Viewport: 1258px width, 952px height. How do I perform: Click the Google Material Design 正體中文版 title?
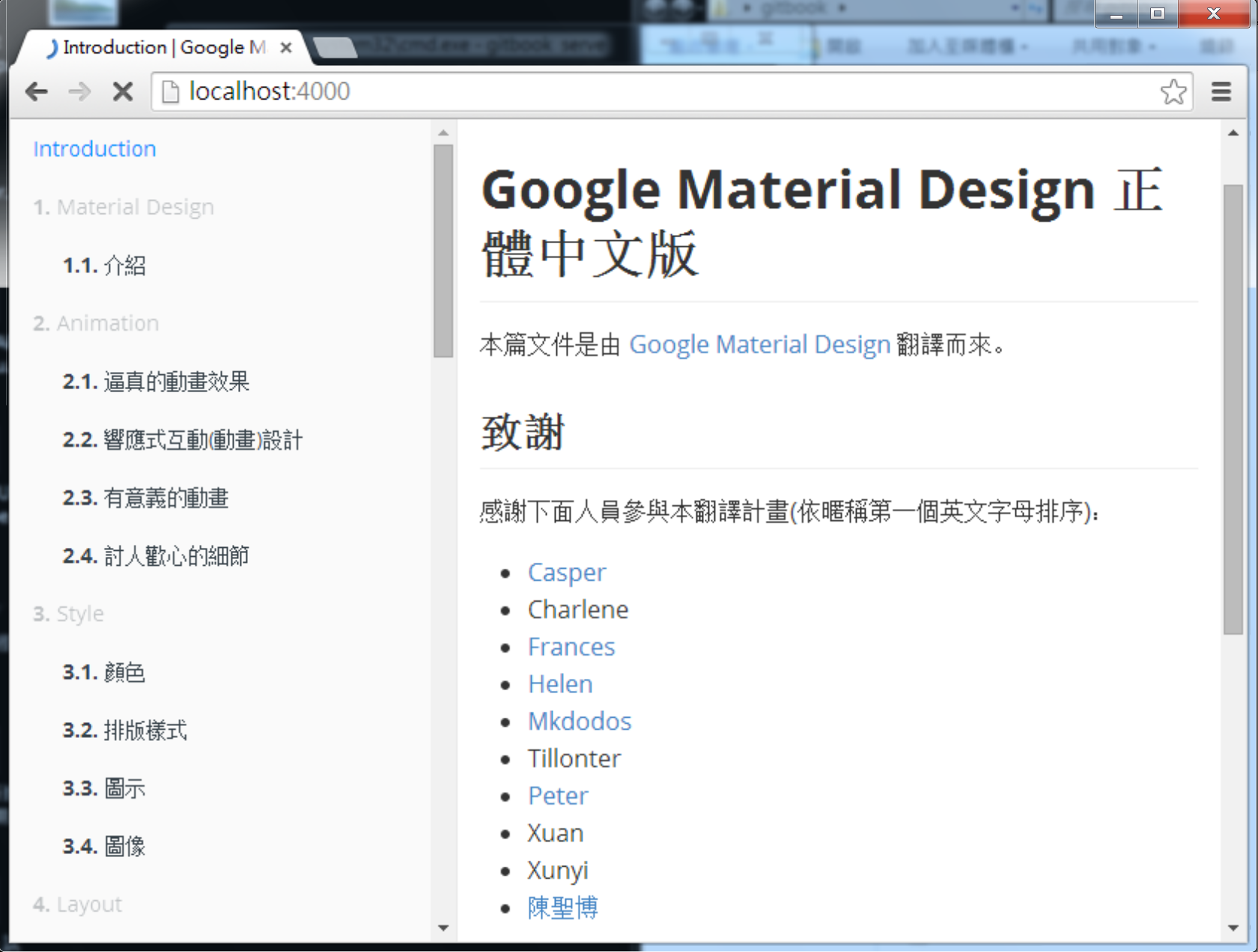(822, 222)
